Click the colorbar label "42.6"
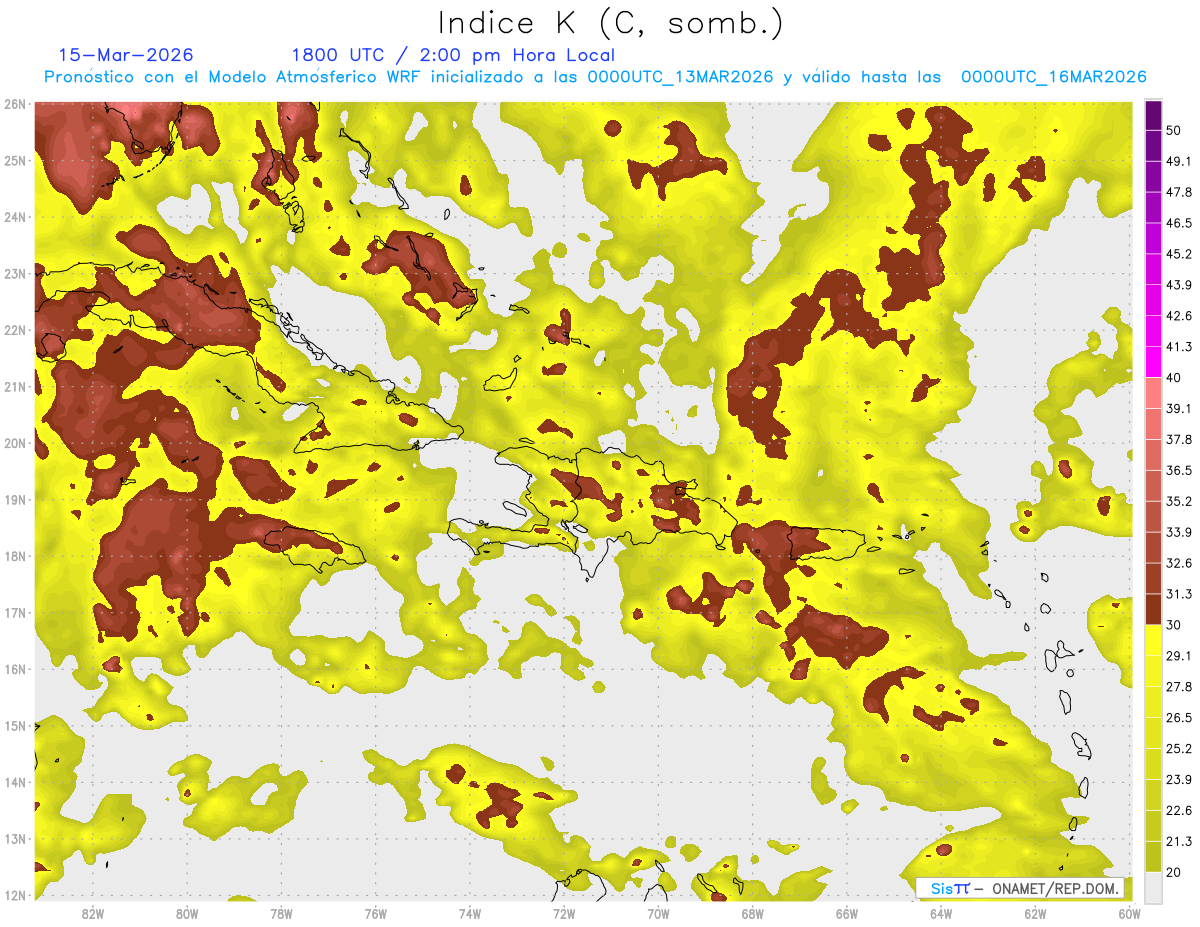 pos(1179,316)
